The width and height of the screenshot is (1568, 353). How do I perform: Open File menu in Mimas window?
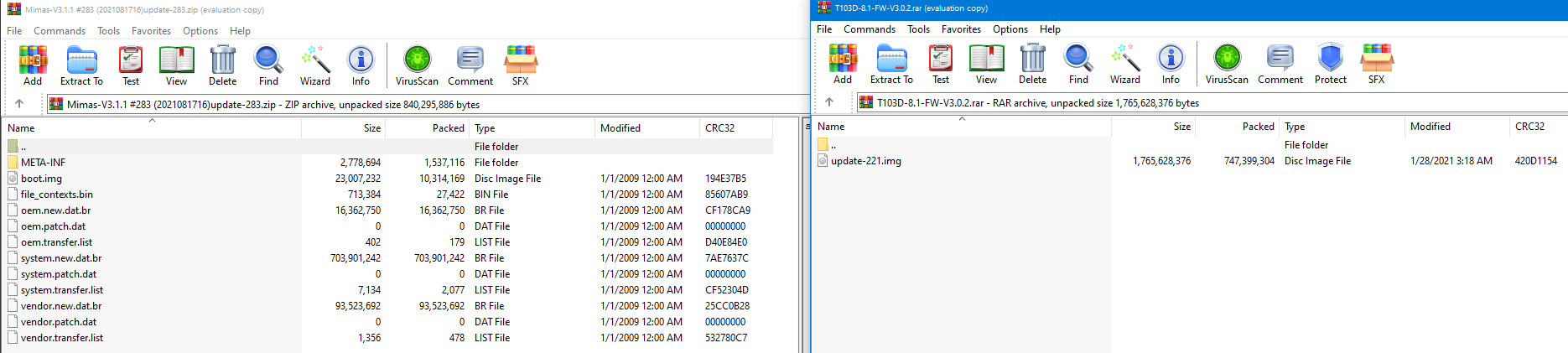pyautogui.click(x=14, y=31)
